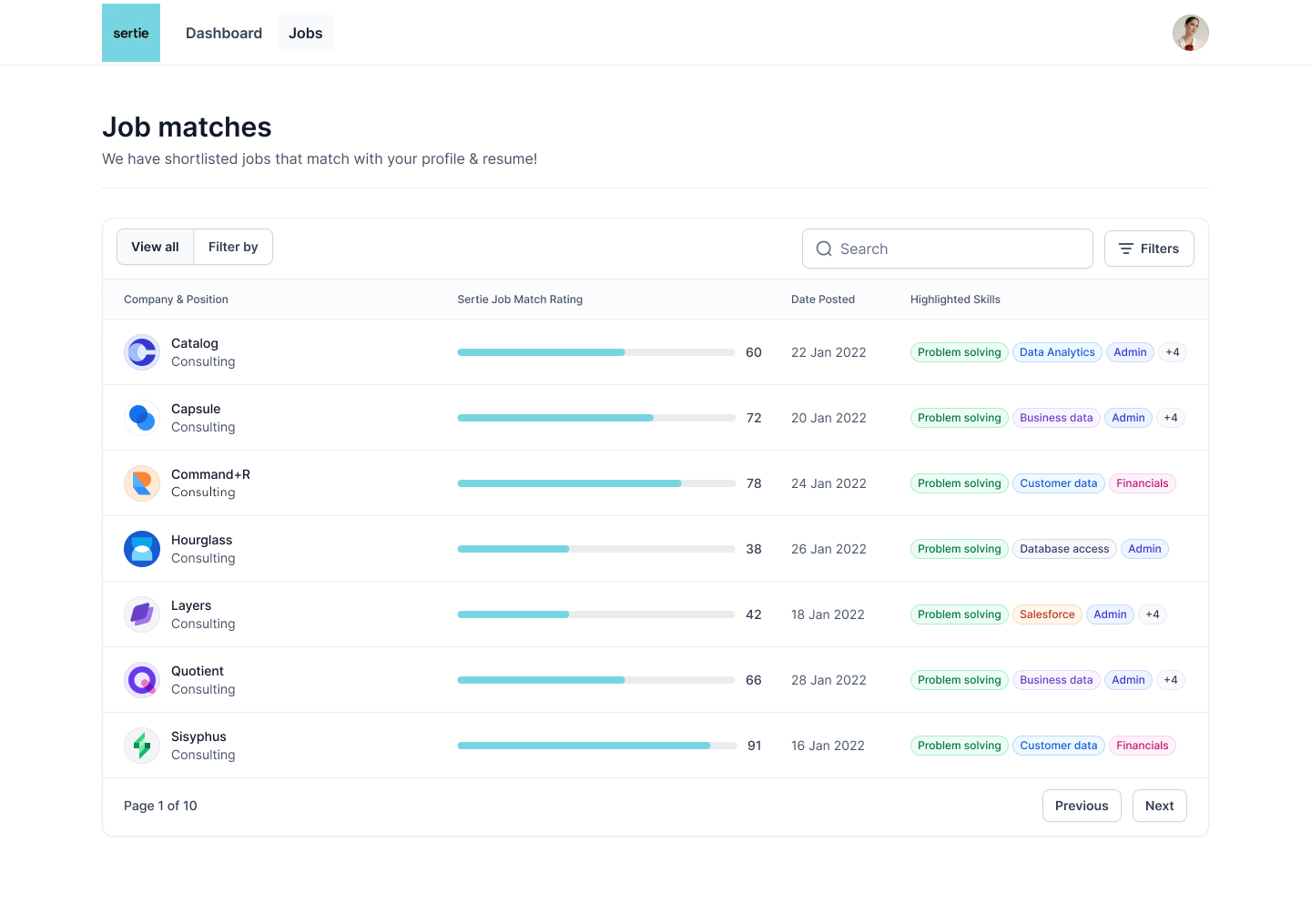The height and width of the screenshot is (924, 1311).
Task: Open the Jobs tab
Action: point(305,33)
